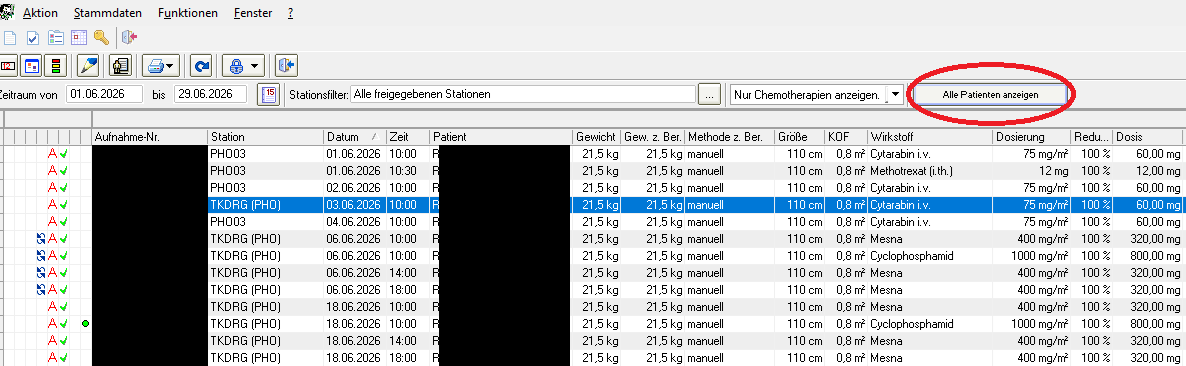Click the end date field 29.06.2026
Image resolution: width=1186 pixels, height=366 pixels.
coord(210,95)
